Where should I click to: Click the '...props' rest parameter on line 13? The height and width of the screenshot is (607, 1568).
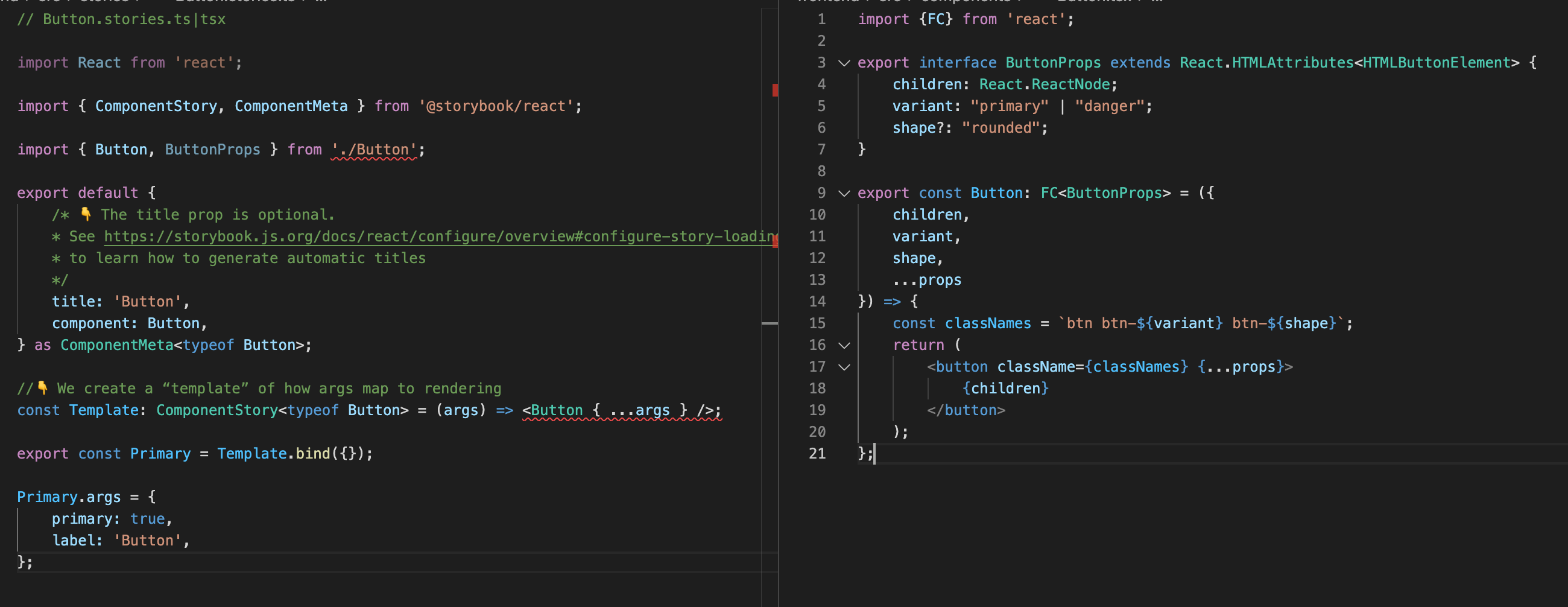(x=927, y=280)
